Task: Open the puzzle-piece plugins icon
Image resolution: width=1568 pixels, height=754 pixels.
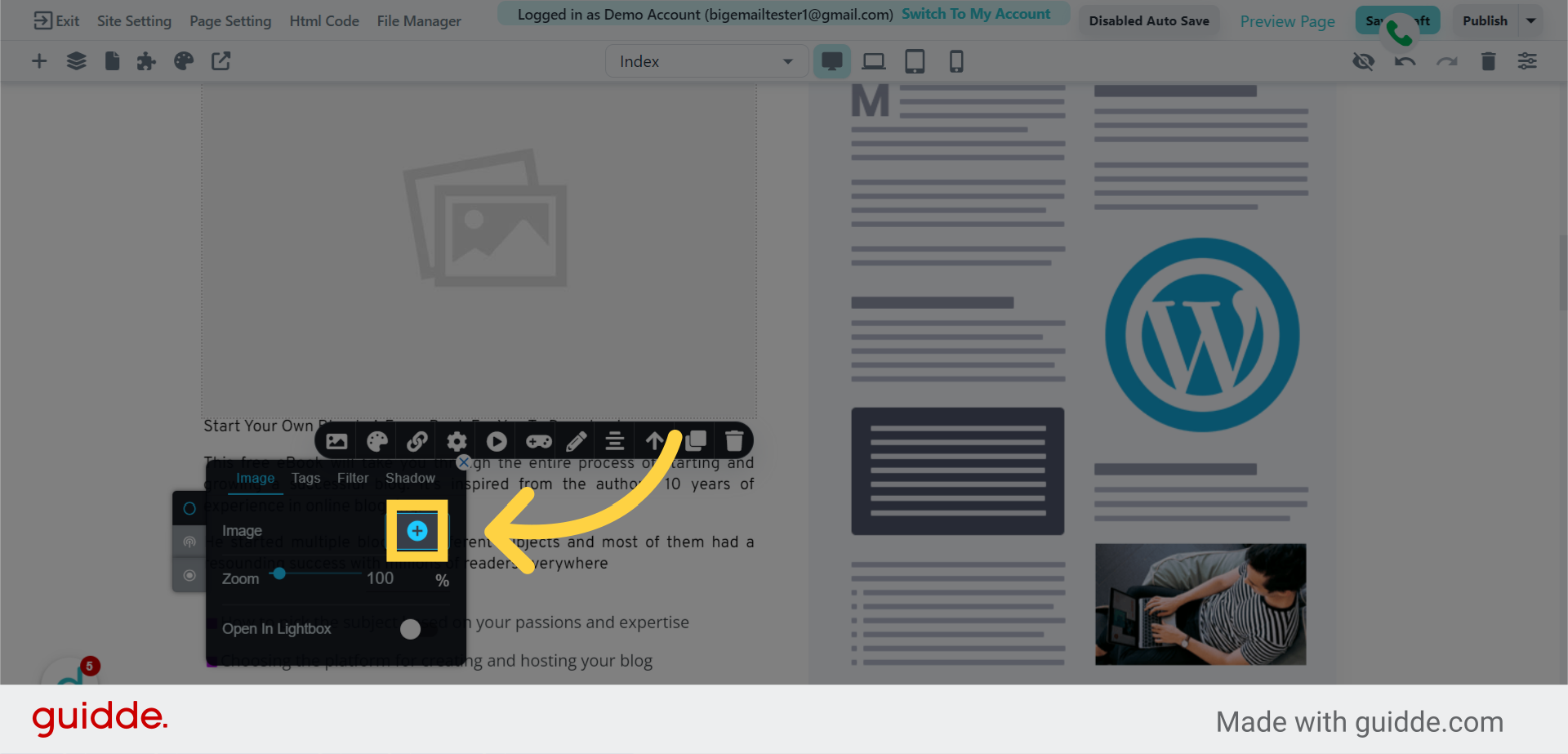Action: 146,61
